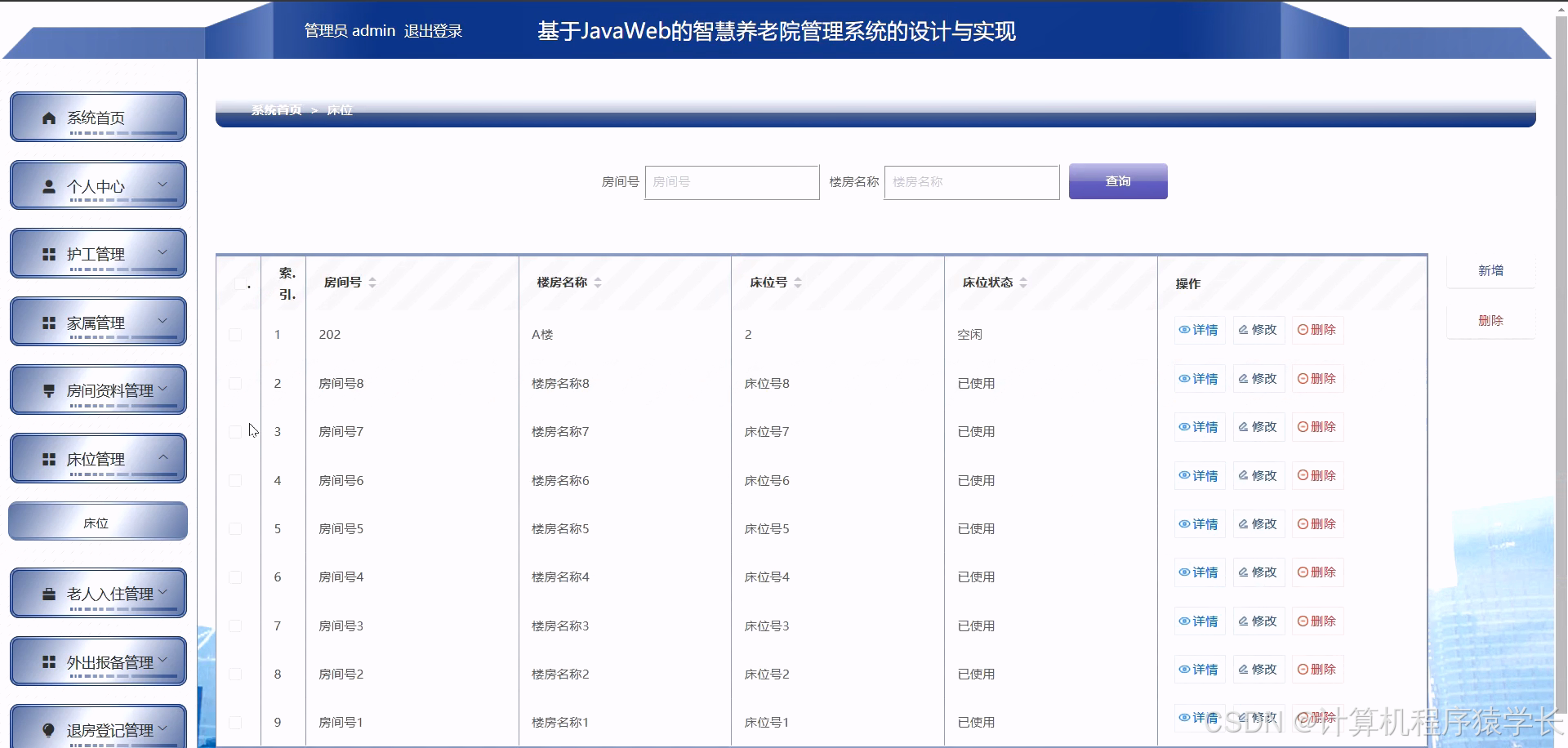Select 床位 submenu item in sidebar
Viewport: 1568px width, 748px height.
pos(97,521)
